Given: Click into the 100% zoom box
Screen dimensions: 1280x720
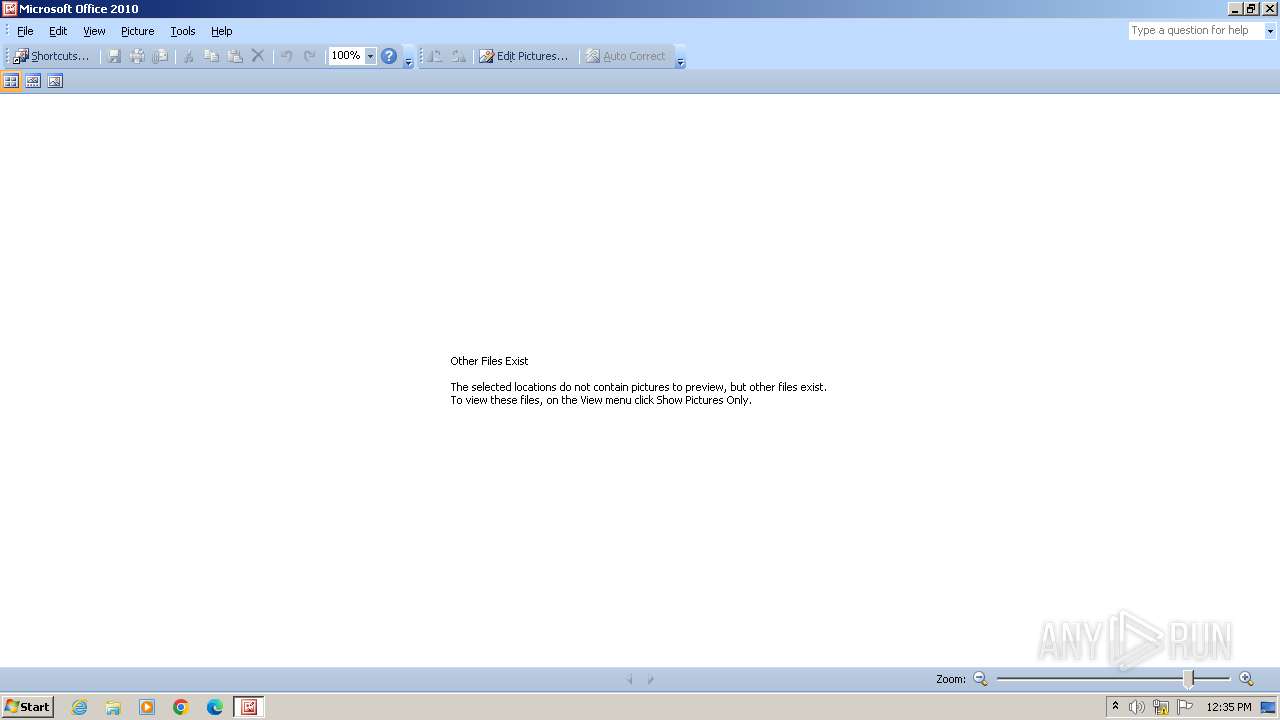Looking at the screenshot, I should pos(346,56).
